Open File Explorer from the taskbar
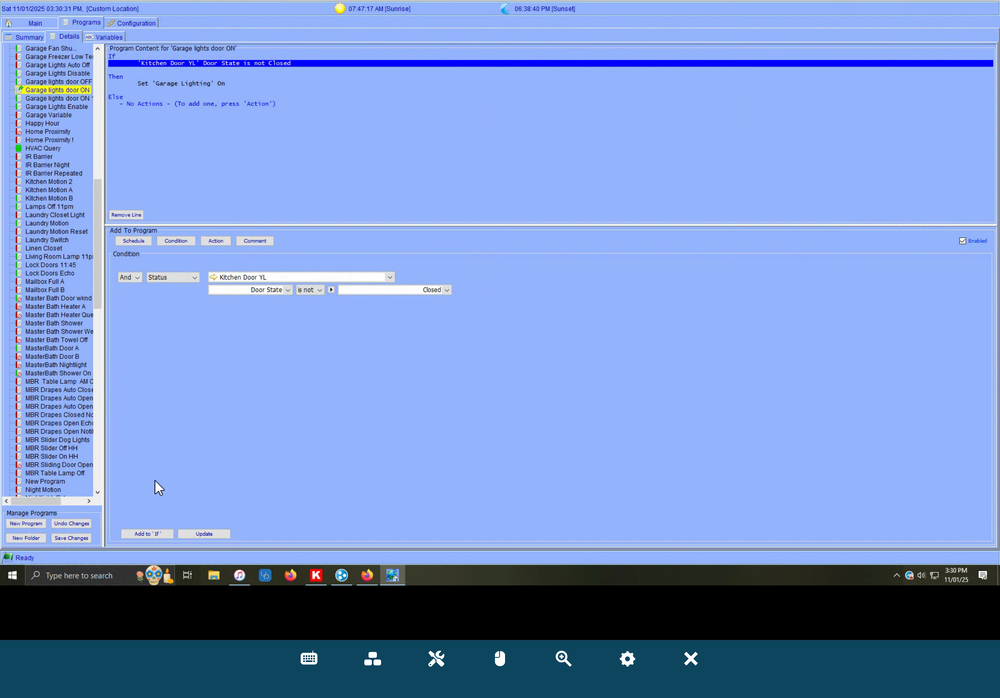 pyautogui.click(x=214, y=575)
